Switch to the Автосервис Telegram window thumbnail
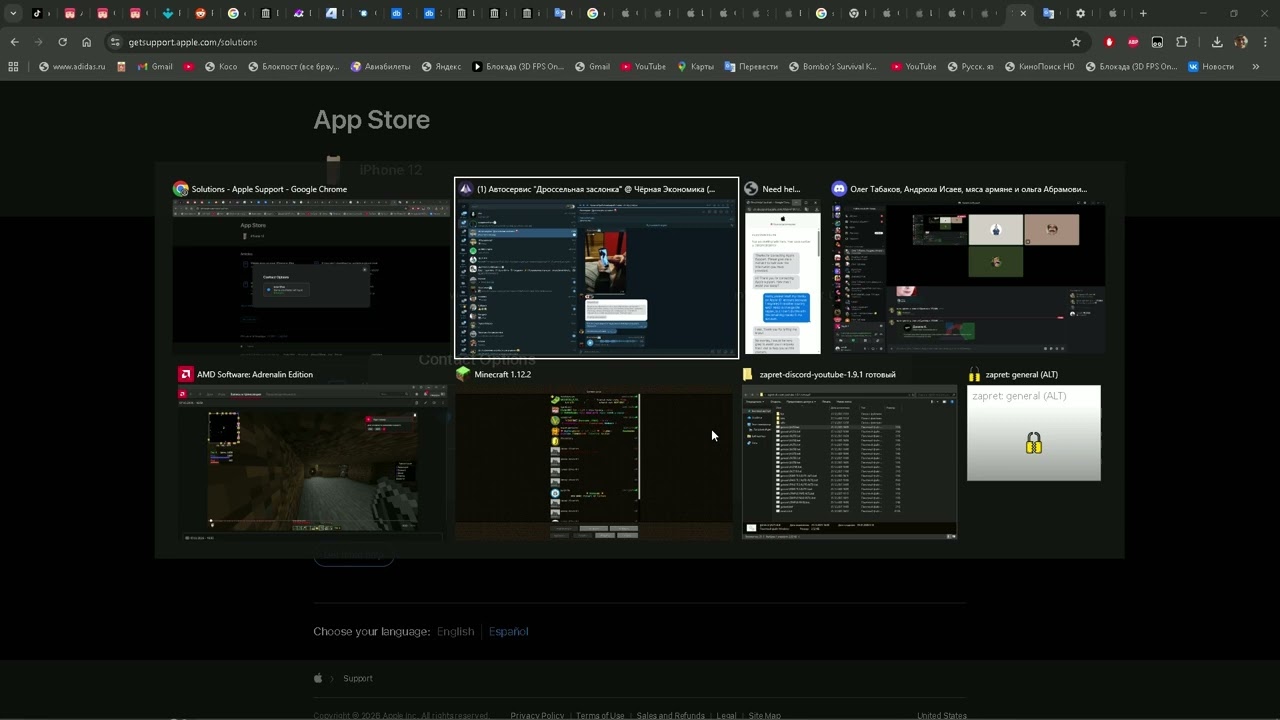 [597, 267]
